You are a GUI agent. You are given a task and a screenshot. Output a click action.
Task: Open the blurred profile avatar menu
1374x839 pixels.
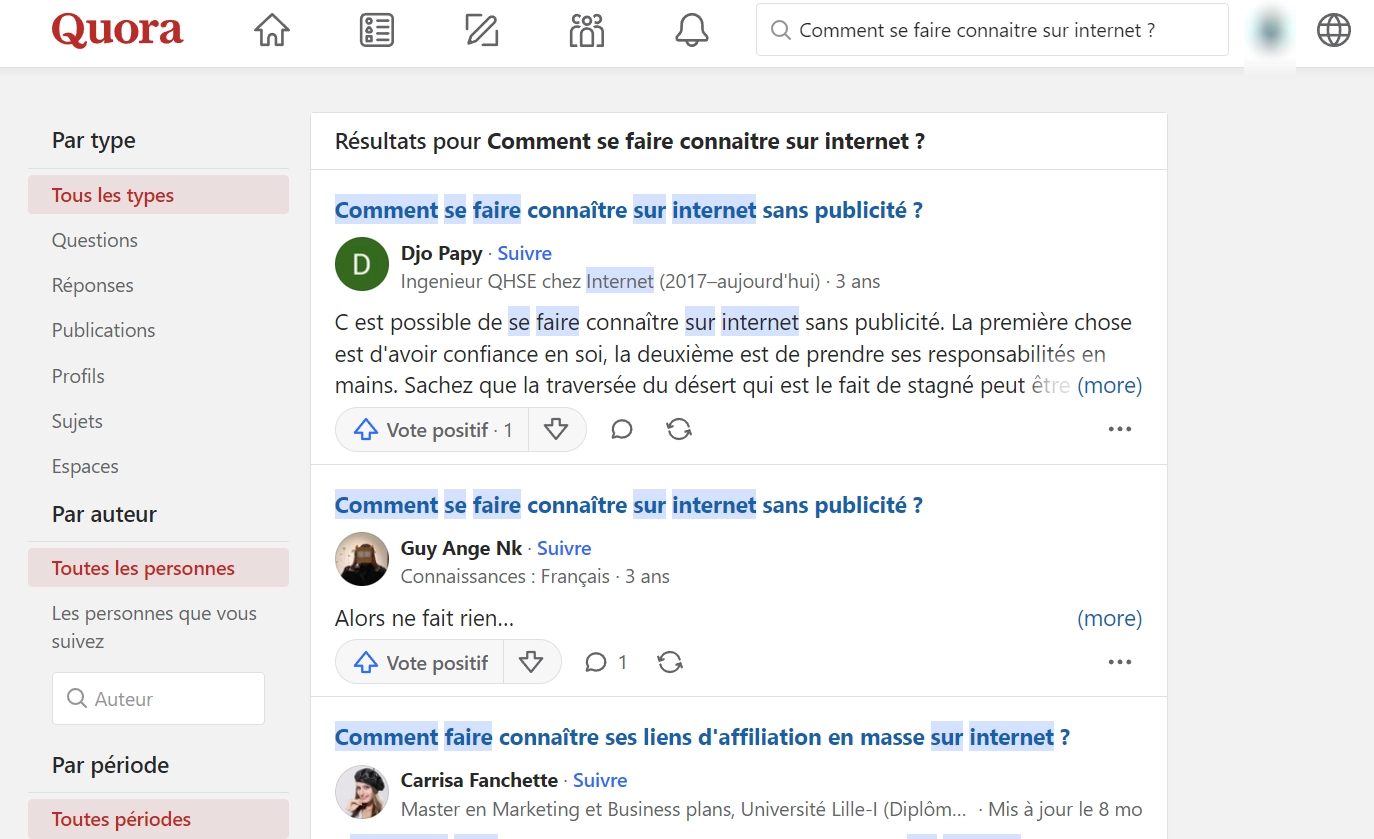(1270, 32)
